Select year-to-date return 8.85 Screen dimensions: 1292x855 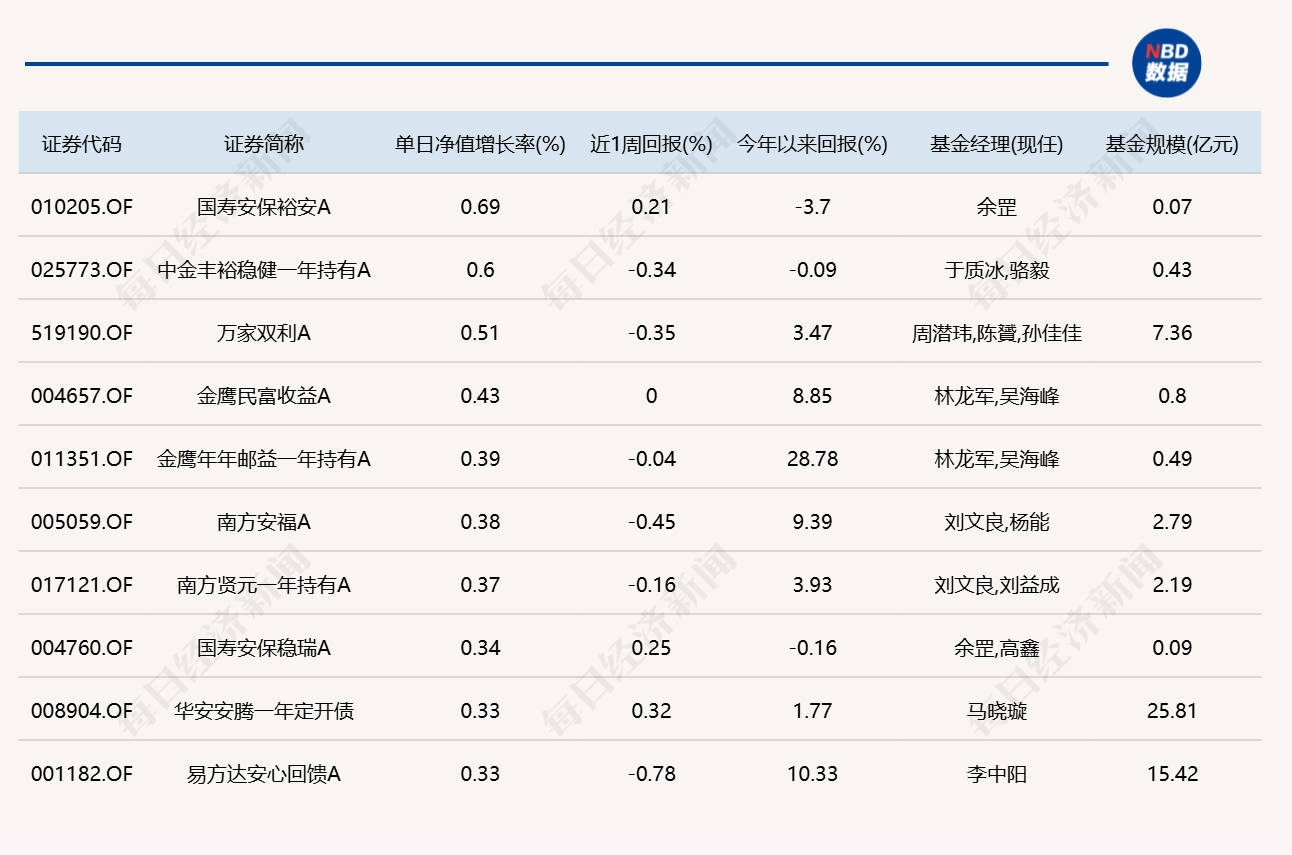click(x=812, y=396)
